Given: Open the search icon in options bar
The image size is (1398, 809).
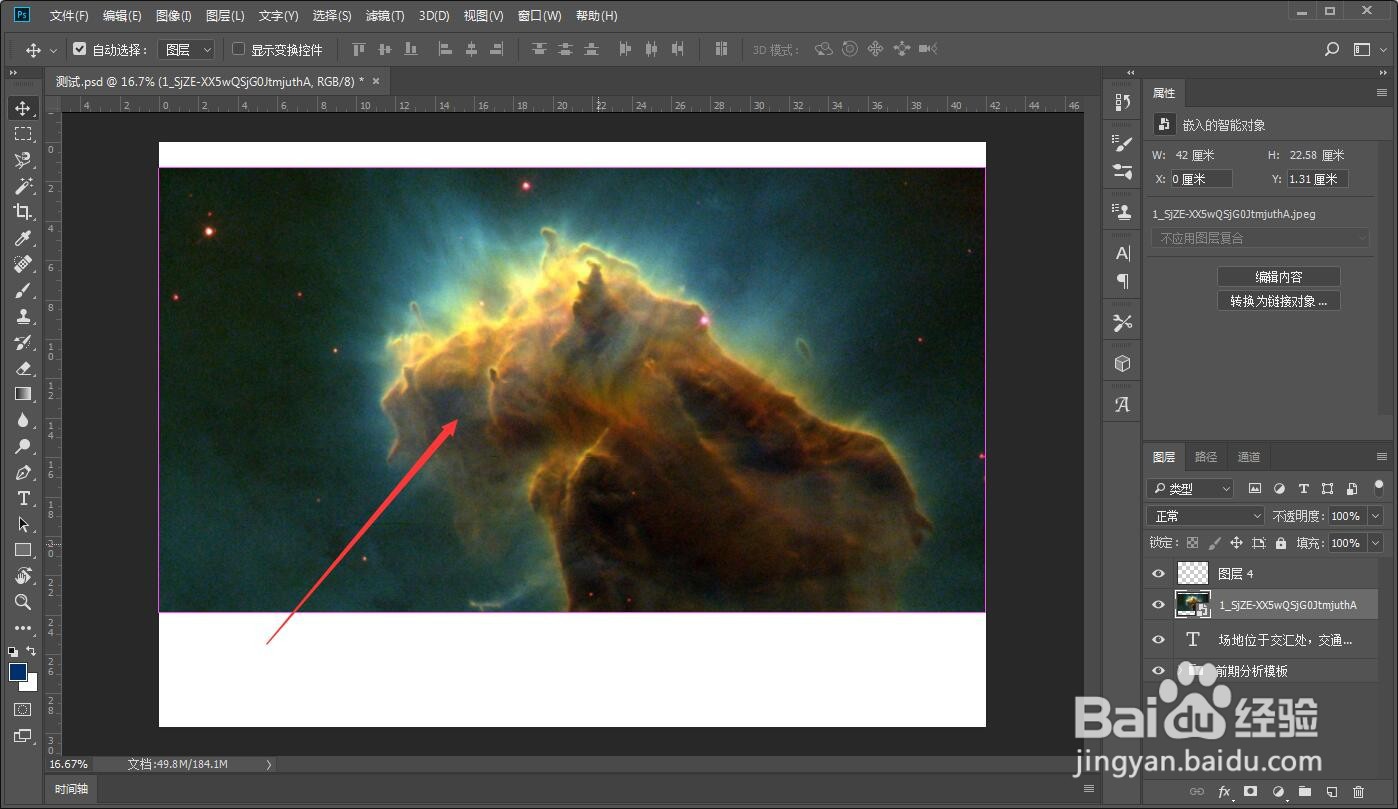Looking at the screenshot, I should (1332, 49).
